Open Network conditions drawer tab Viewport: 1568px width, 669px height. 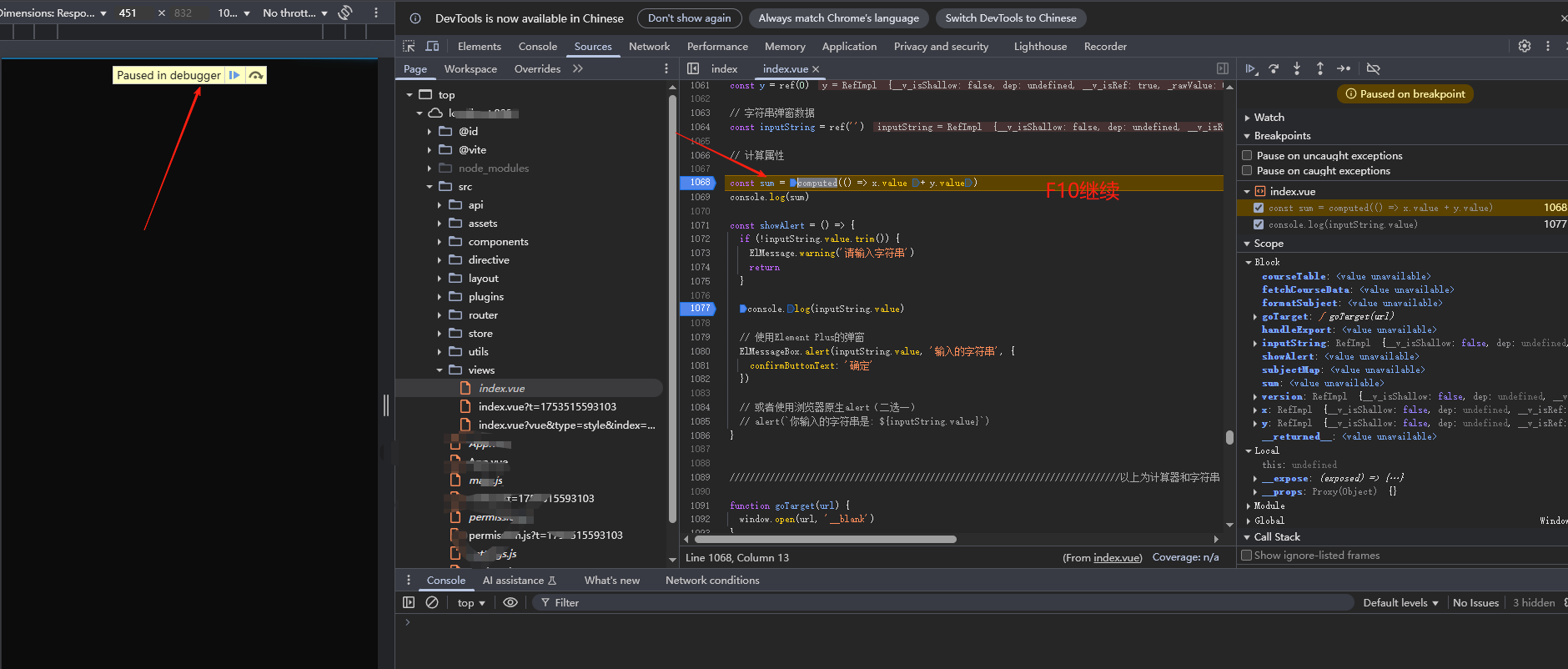point(712,580)
